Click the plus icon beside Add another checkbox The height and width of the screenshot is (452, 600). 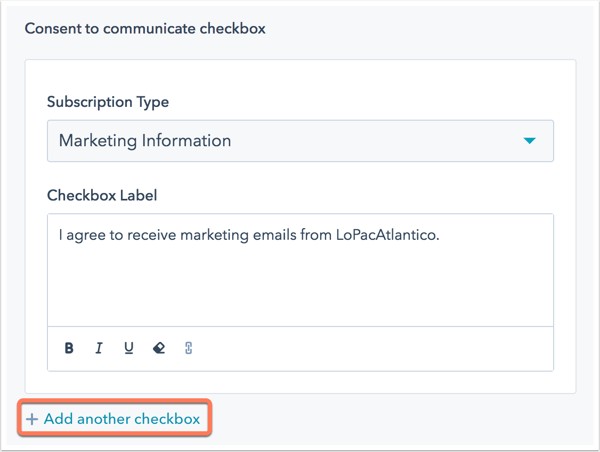[x=32, y=419]
